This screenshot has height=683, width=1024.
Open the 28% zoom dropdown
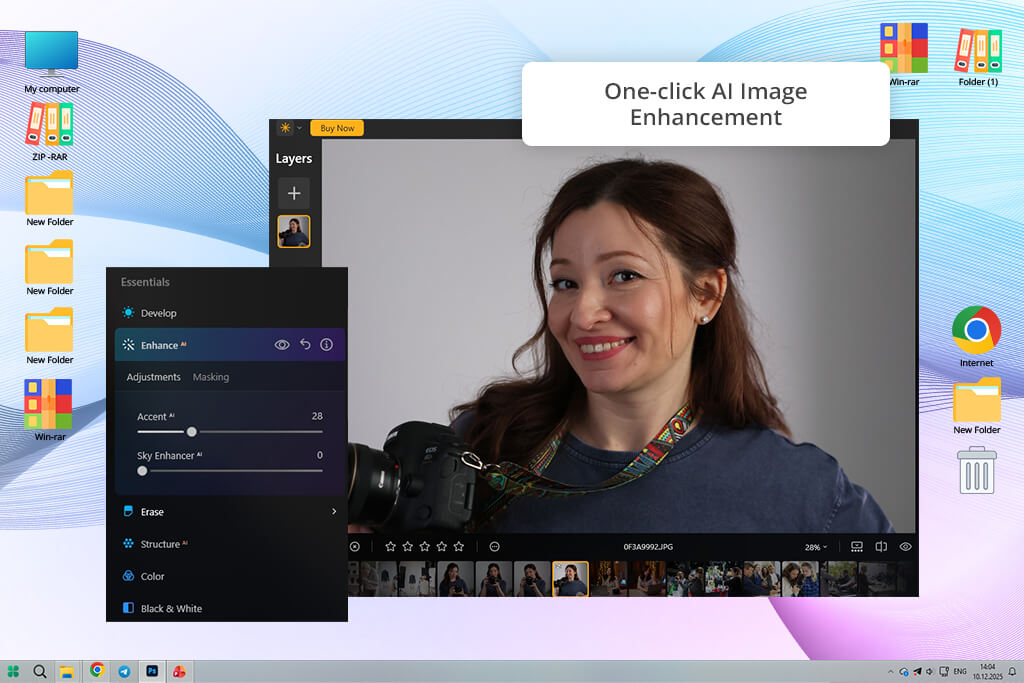pos(816,547)
